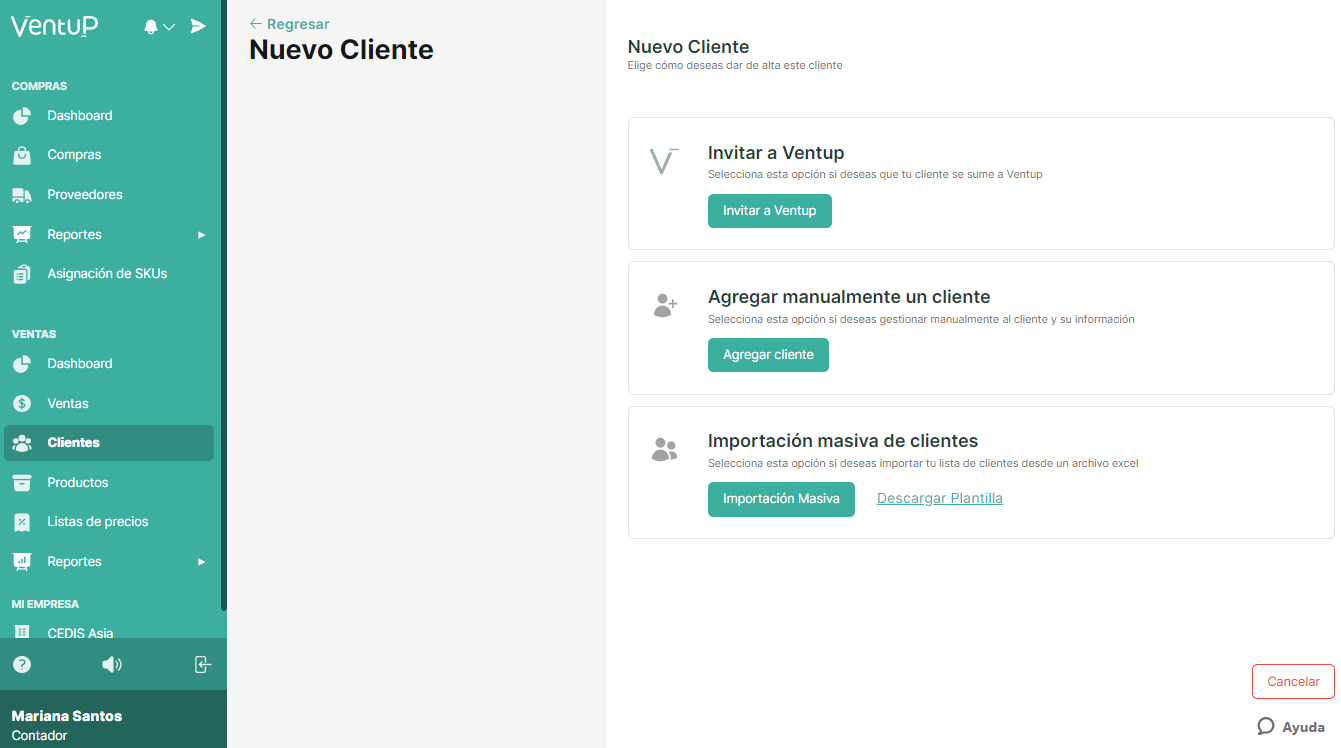The image size is (1341, 748).
Task: Open CEDIS Asia under Mi Empresa
Action: 82,633
